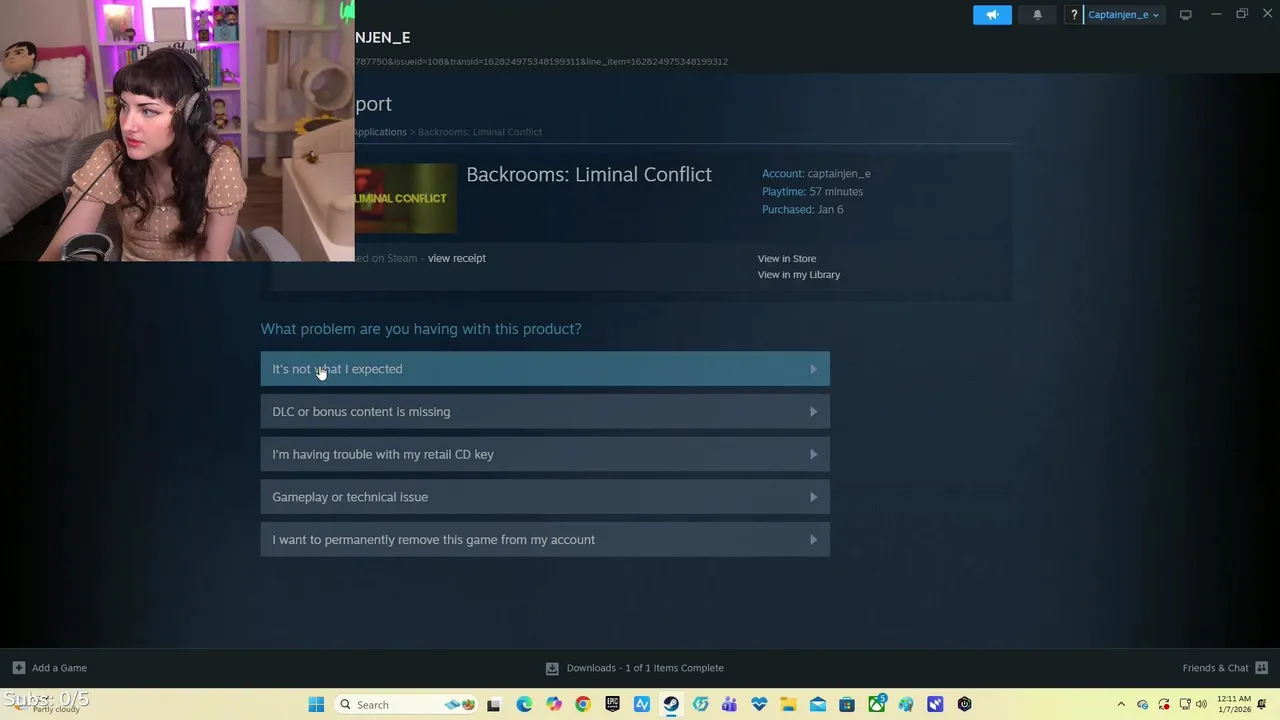Viewport: 1280px width, 720px height.
Task: Open File Explorer from the taskbar
Action: (788, 705)
